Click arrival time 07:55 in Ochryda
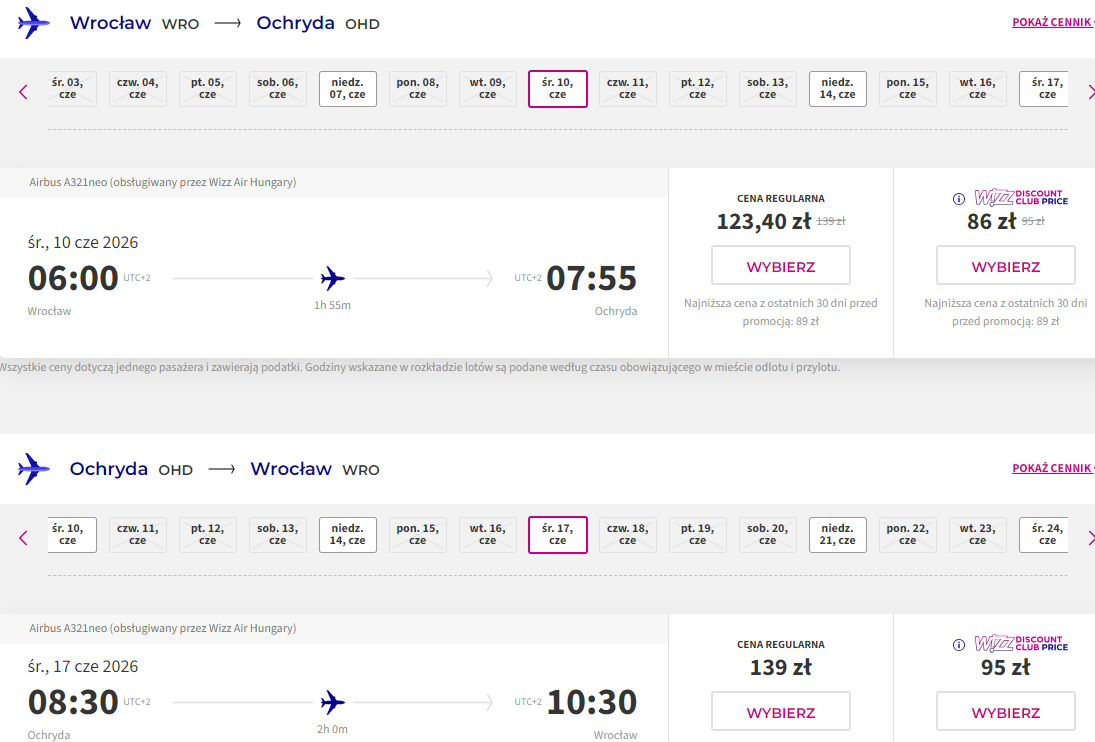The height and width of the screenshot is (742, 1095). pyautogui.click(x=591, y=278)
